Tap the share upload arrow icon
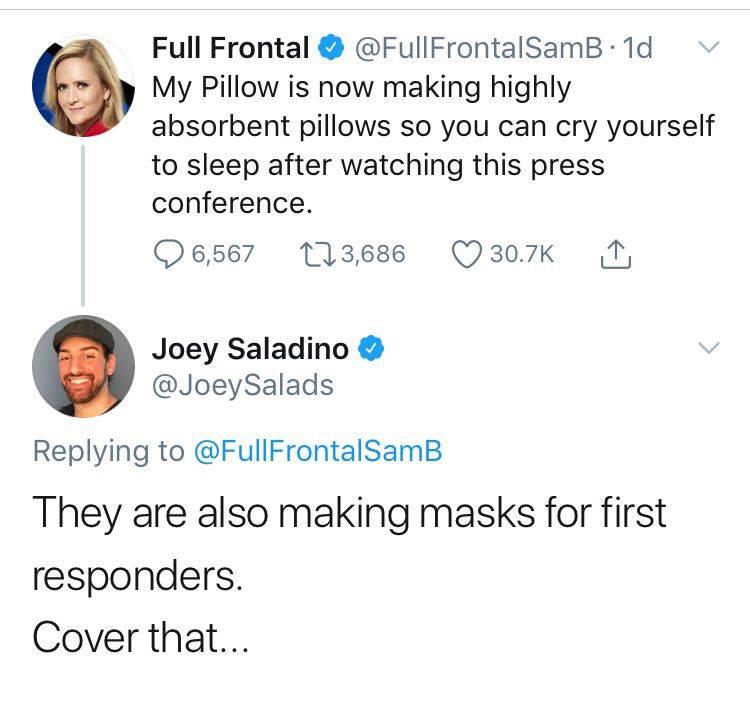The width and height of the screenshot is (750, 714). point(614,254)
